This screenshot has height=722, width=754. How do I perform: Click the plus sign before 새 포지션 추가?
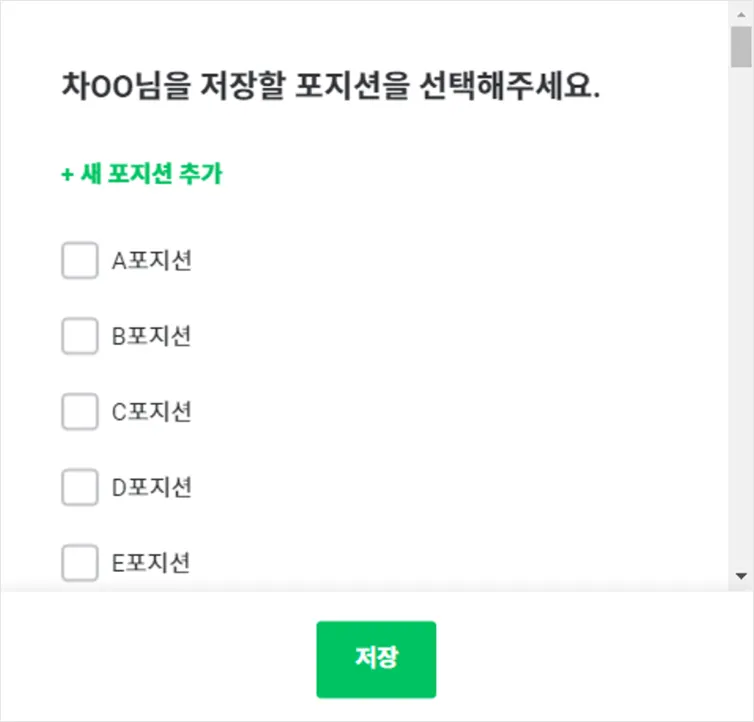[x=67, y=174]
